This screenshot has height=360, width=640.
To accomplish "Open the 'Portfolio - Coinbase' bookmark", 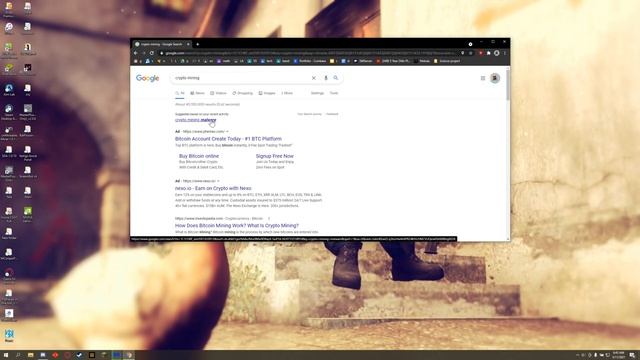I will click(309, 61).
